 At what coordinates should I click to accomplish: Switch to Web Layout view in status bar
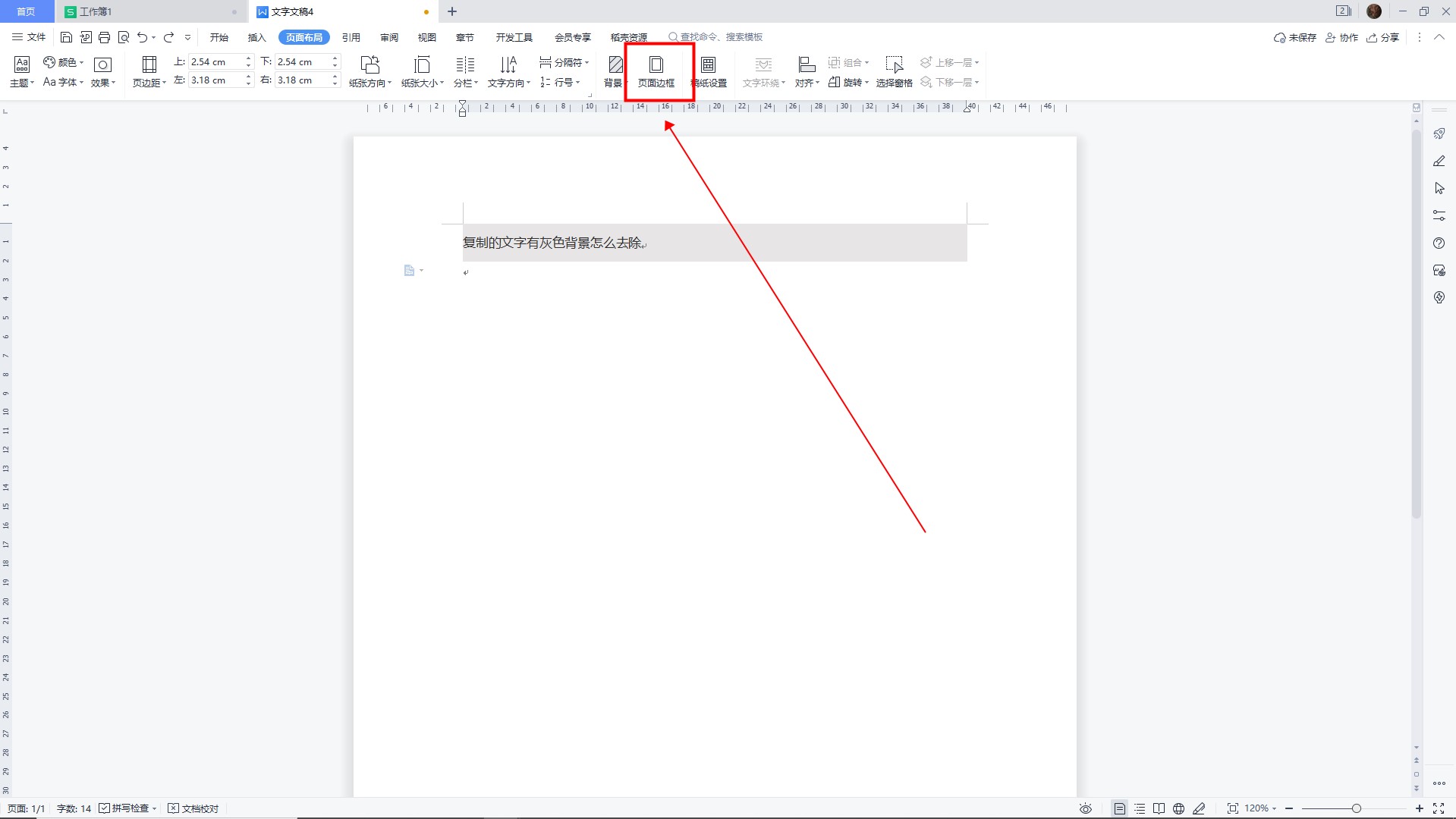(x=1178, y=808)
